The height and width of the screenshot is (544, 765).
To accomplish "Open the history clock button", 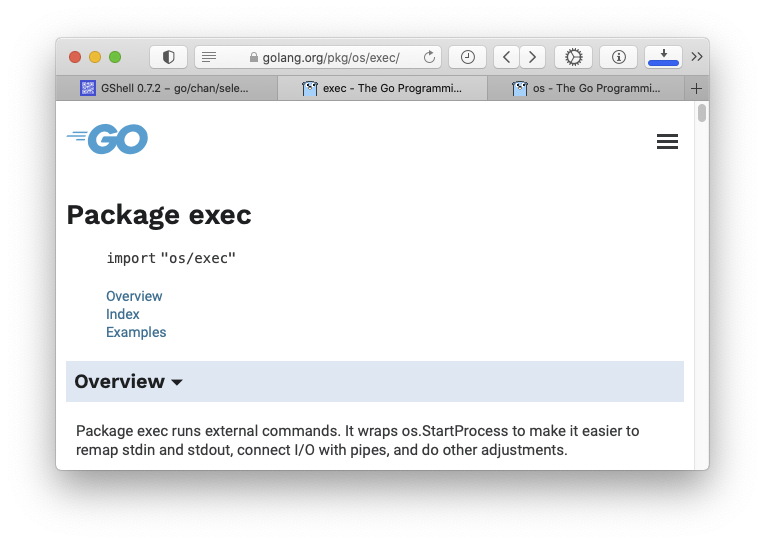I will [x=467, y=57].
